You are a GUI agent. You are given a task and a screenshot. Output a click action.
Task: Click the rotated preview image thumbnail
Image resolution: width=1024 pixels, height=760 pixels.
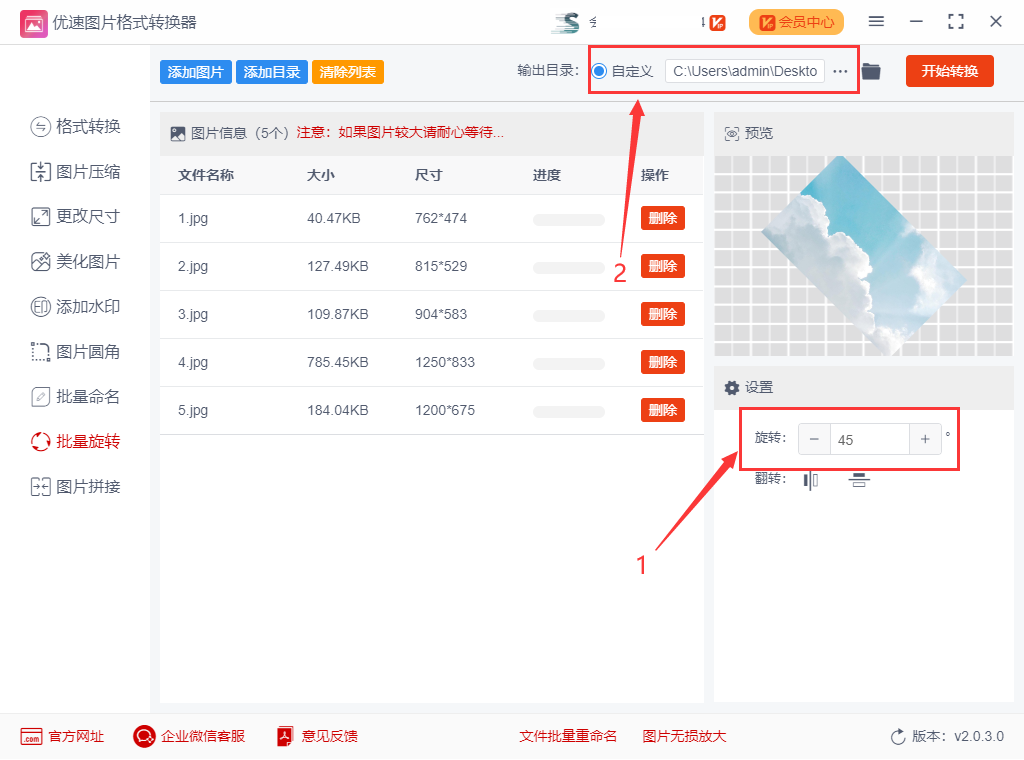tap(862, 257)
